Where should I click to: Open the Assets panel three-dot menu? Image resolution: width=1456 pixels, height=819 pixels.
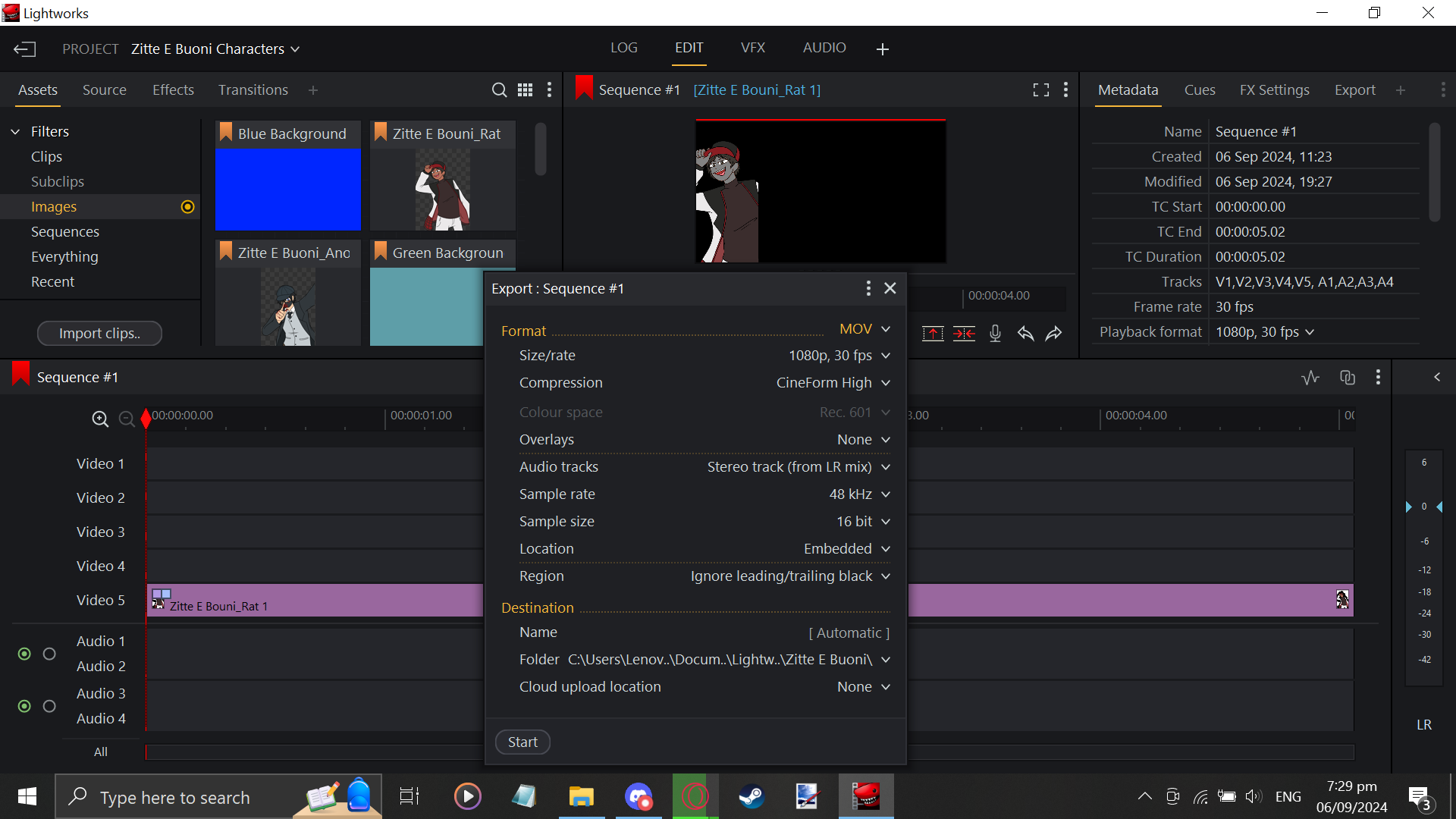click(x=549, y=90)
